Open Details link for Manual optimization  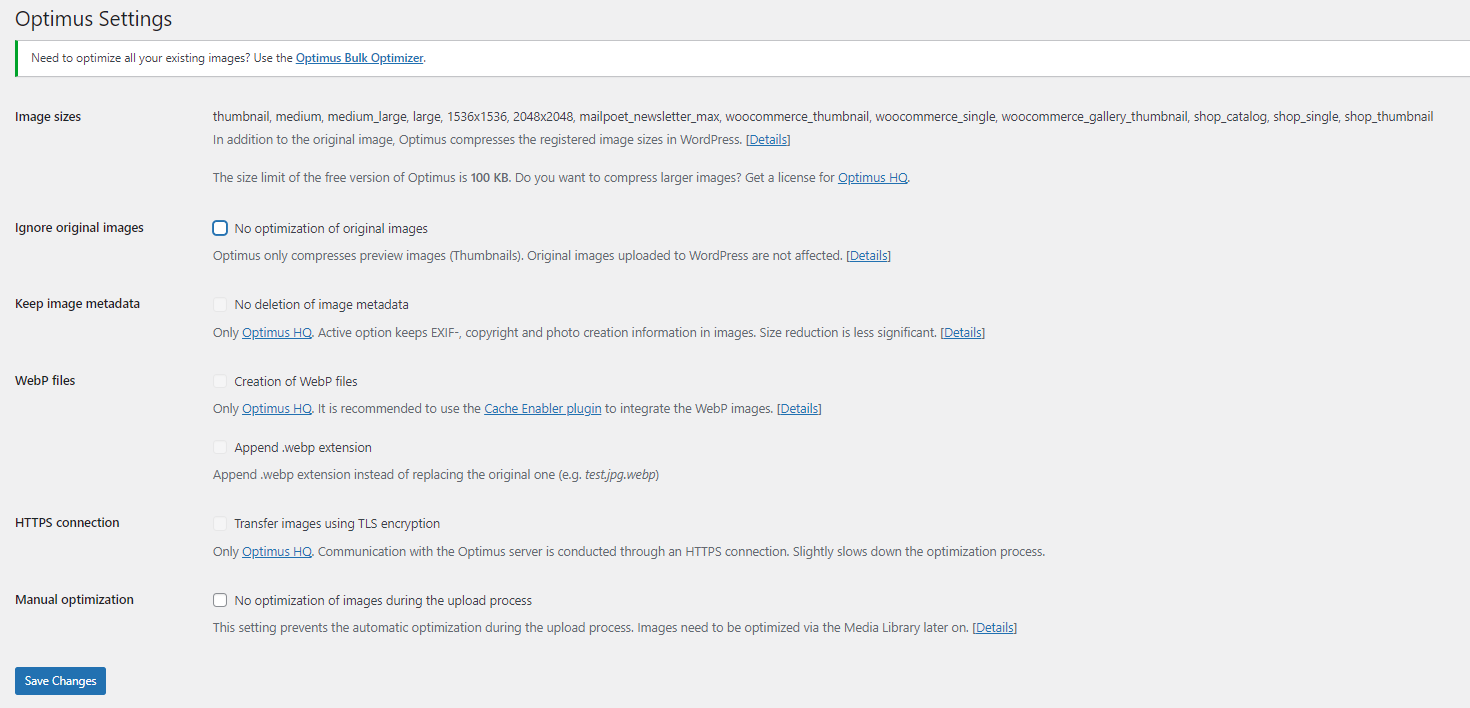coord(994,628)
